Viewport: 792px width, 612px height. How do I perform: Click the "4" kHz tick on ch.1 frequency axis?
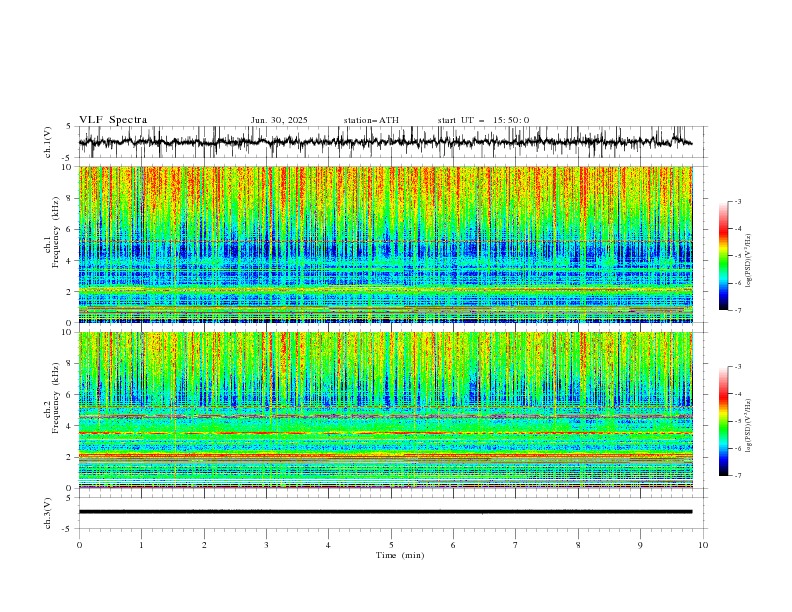pyautogui.click(x=70, y=261)
